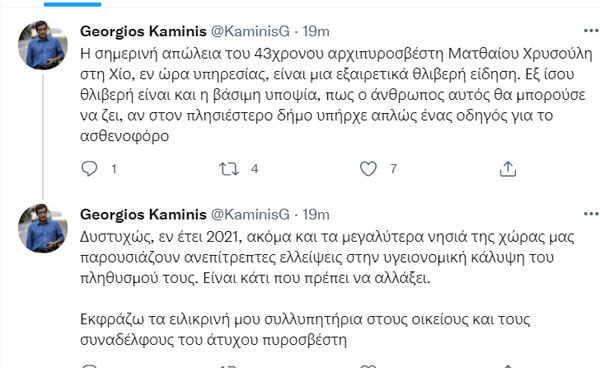Open more options on first tweet
Screen dimensions: 600x368
pyautogui.click(x=591, y=31)
